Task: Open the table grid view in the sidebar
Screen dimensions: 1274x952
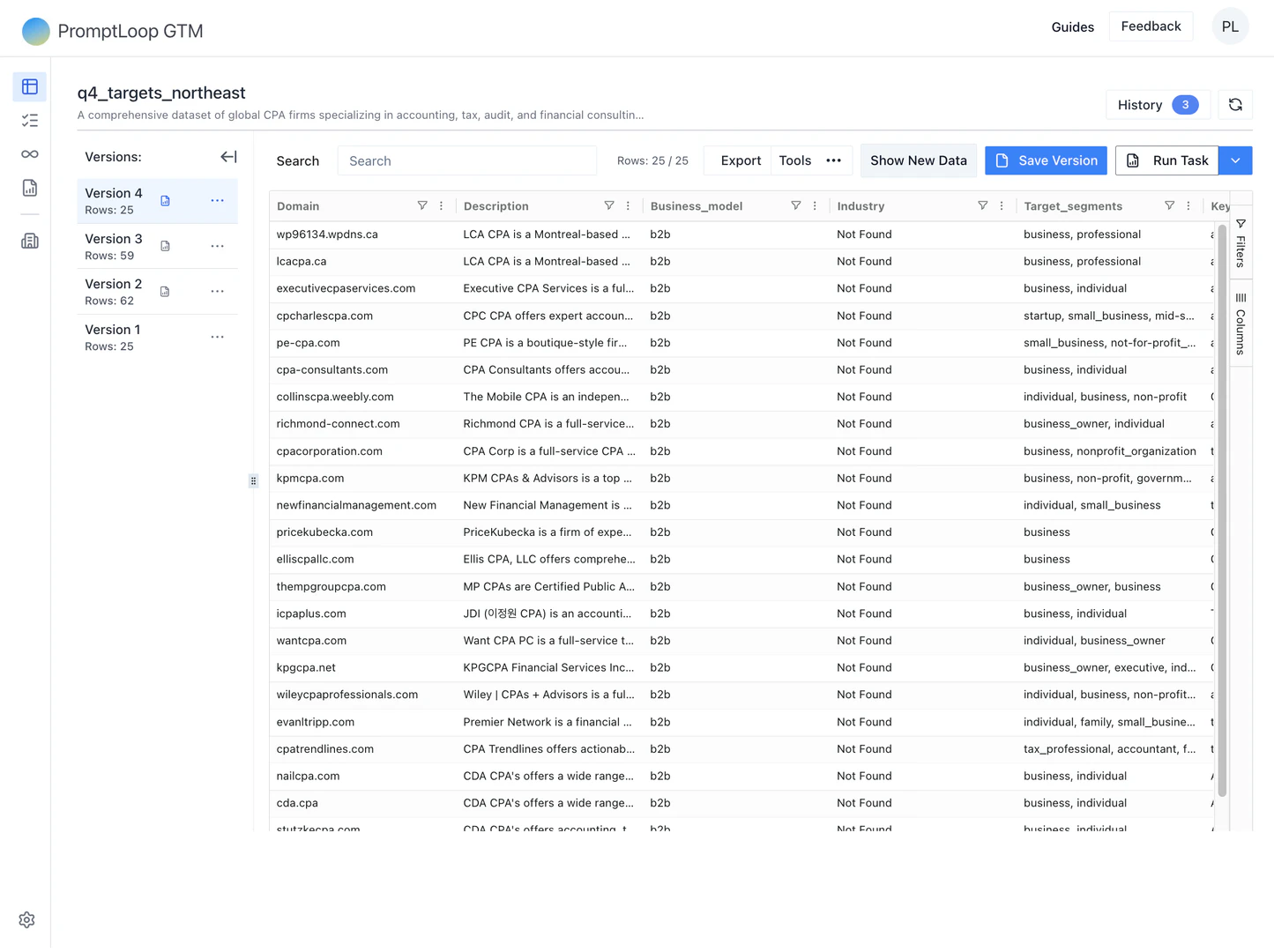Action: pyautogui.click(x=29, y=86)
